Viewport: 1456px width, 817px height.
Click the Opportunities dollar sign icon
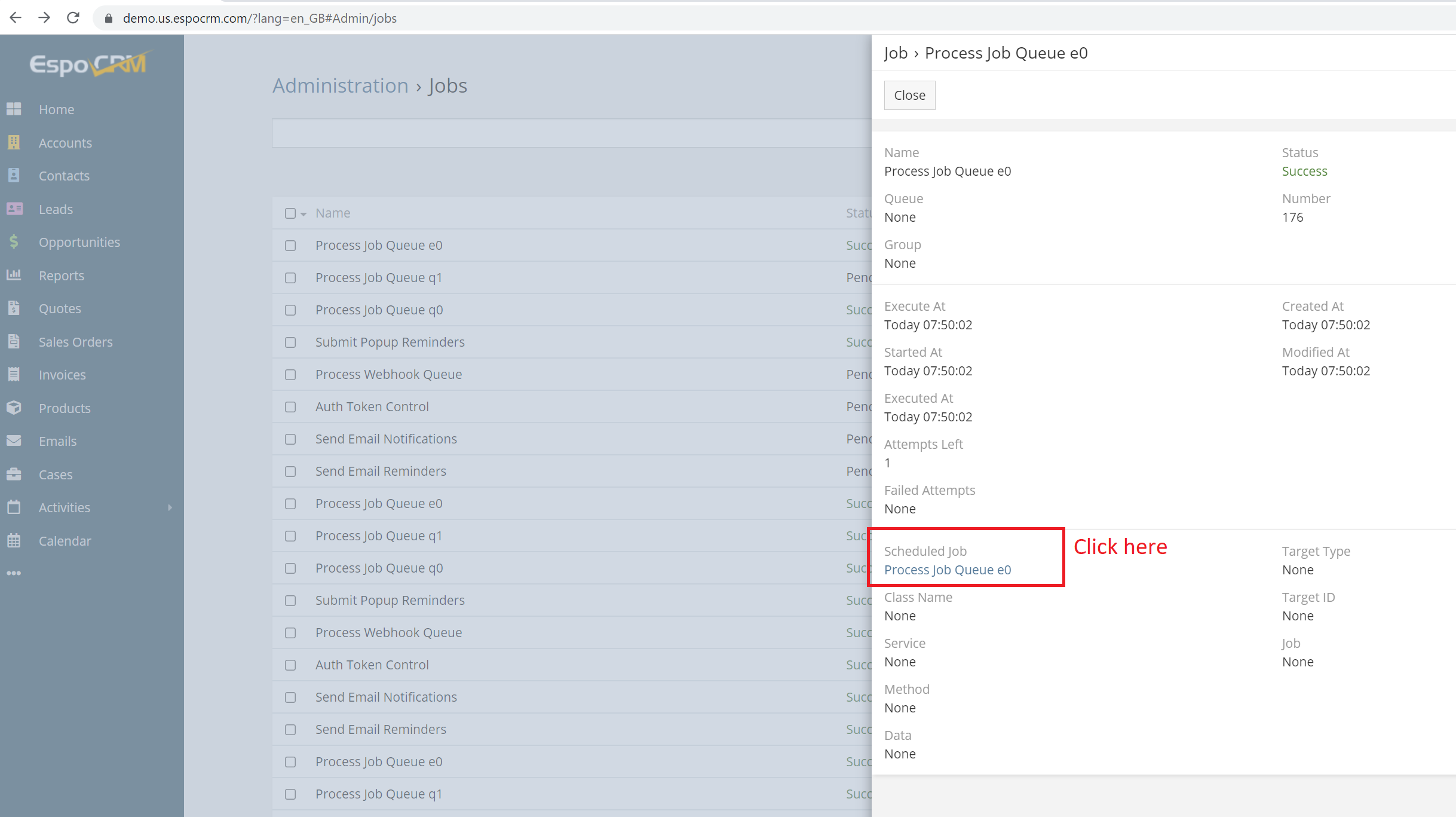tap(14, 241)
